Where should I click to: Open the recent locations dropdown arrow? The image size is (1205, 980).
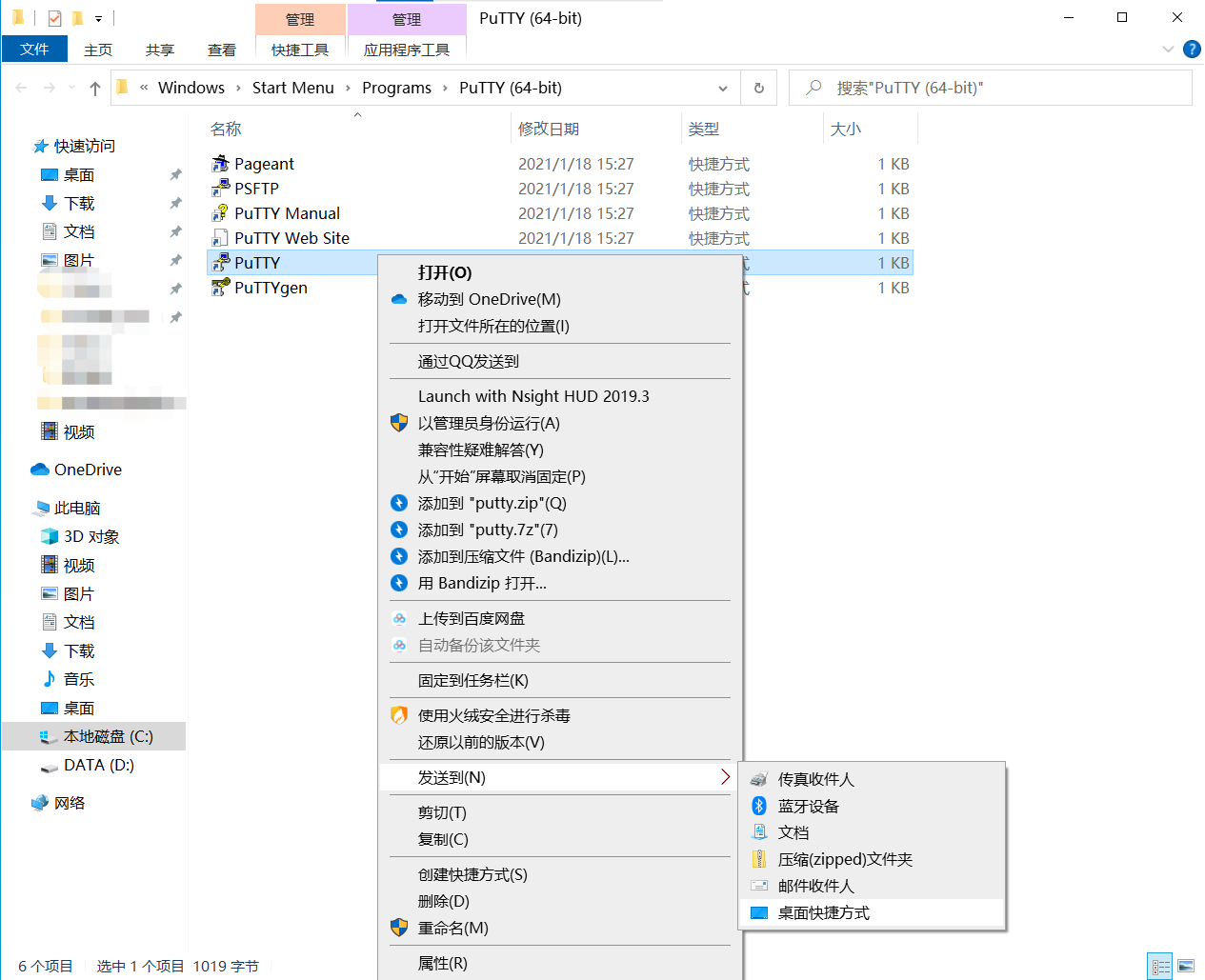71,89
